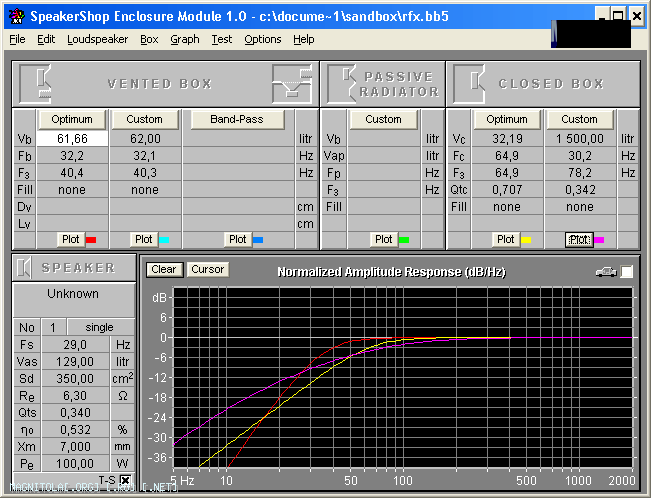This screenshot has height=498, width=651.
Task: Click the blue Band-Pass color swatch
Action: point(258,240)
